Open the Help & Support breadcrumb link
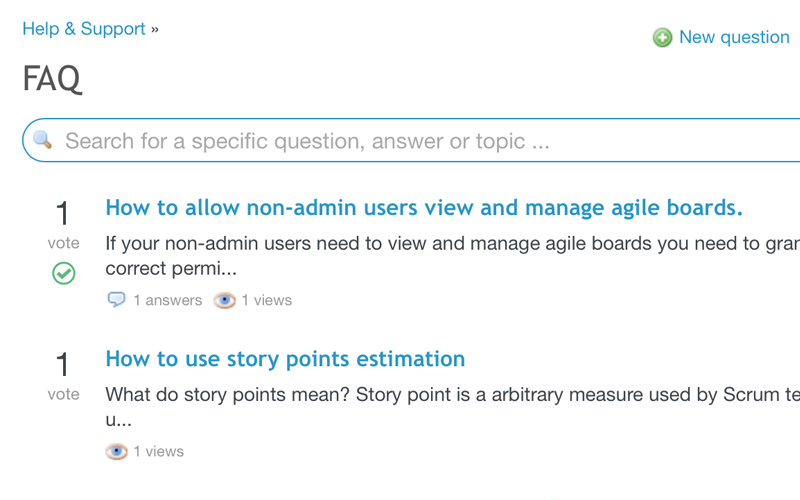The width and height of the screenshot is (800, 500). (x=84, y=29)
